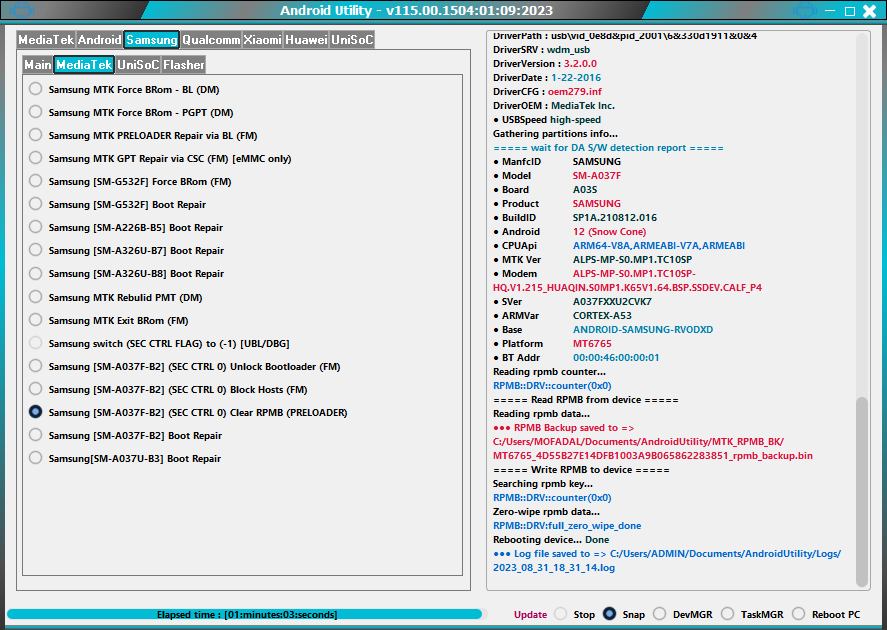Click the model value SM-A037F in log
The height and width of the screenshot is (630, 887).
pos(597,175)
